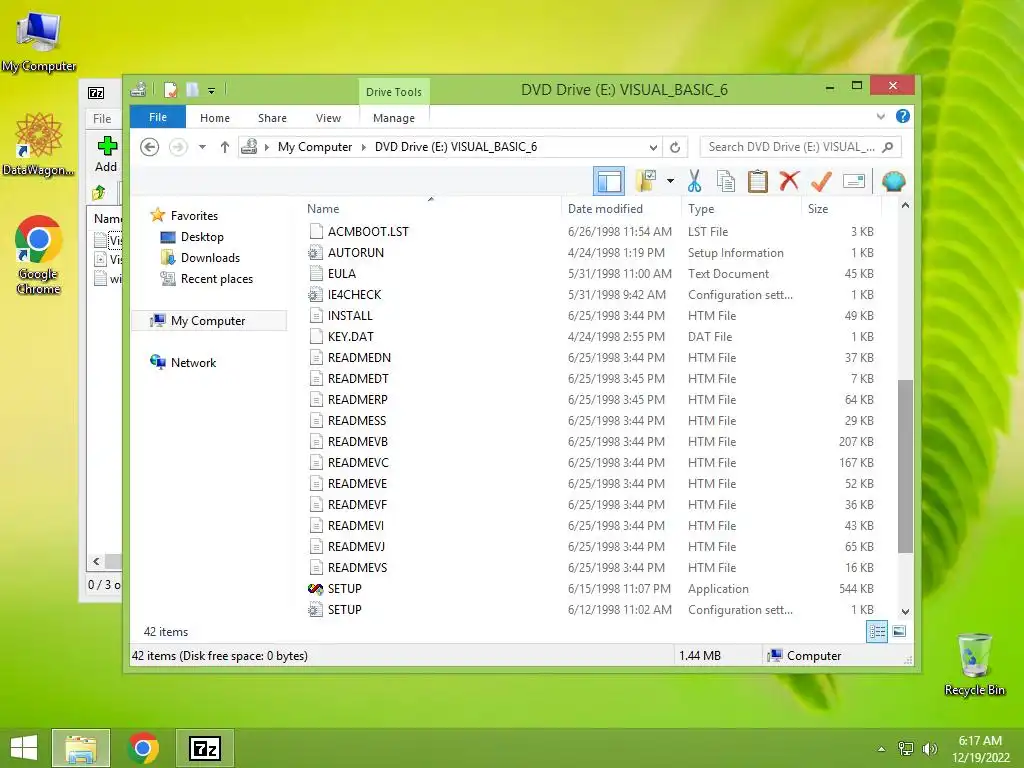Image resolution: width=1024 pixels, height=768 pixels.
Task: Click the DVD Drive (E:) breadcrumb segment
Action: [x=456, y=147]
